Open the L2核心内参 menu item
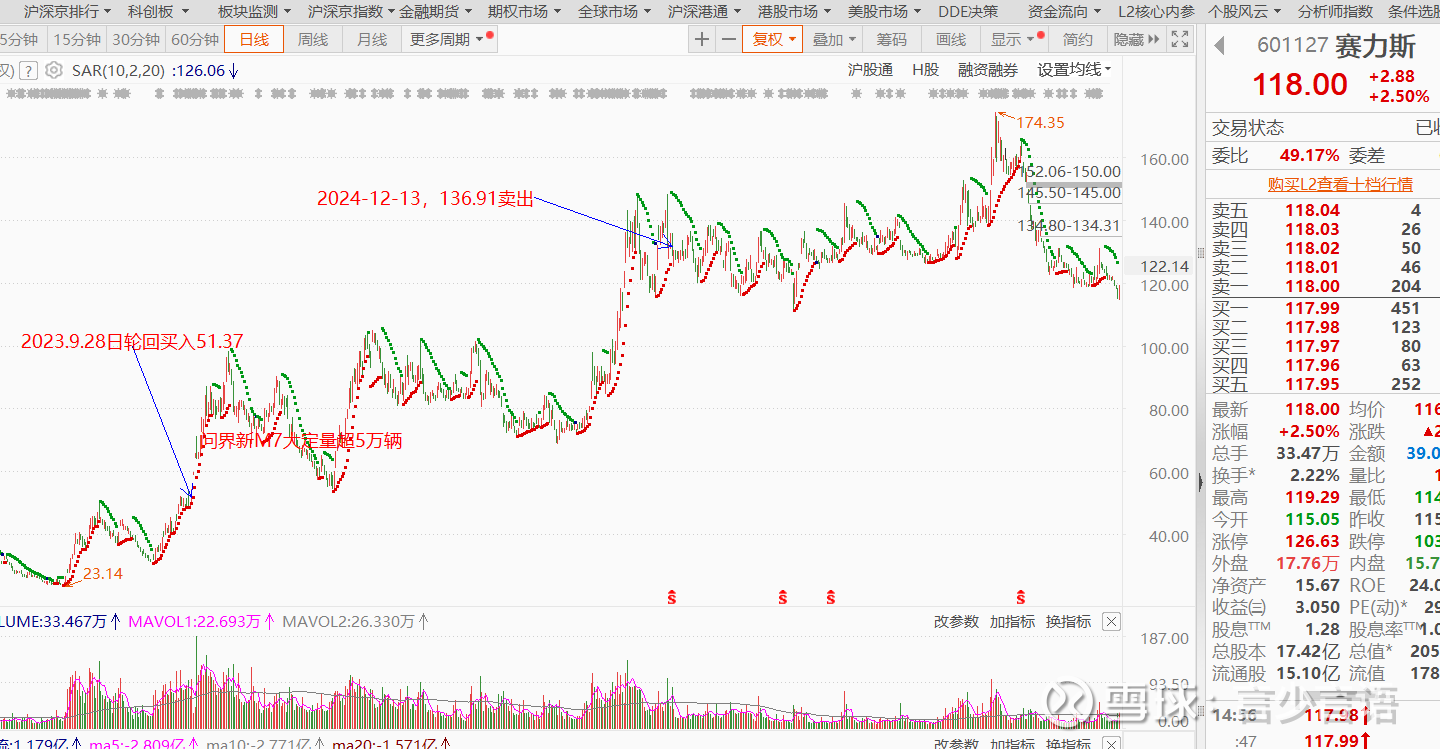The image size is (1440, 749). pos(1156,11)
